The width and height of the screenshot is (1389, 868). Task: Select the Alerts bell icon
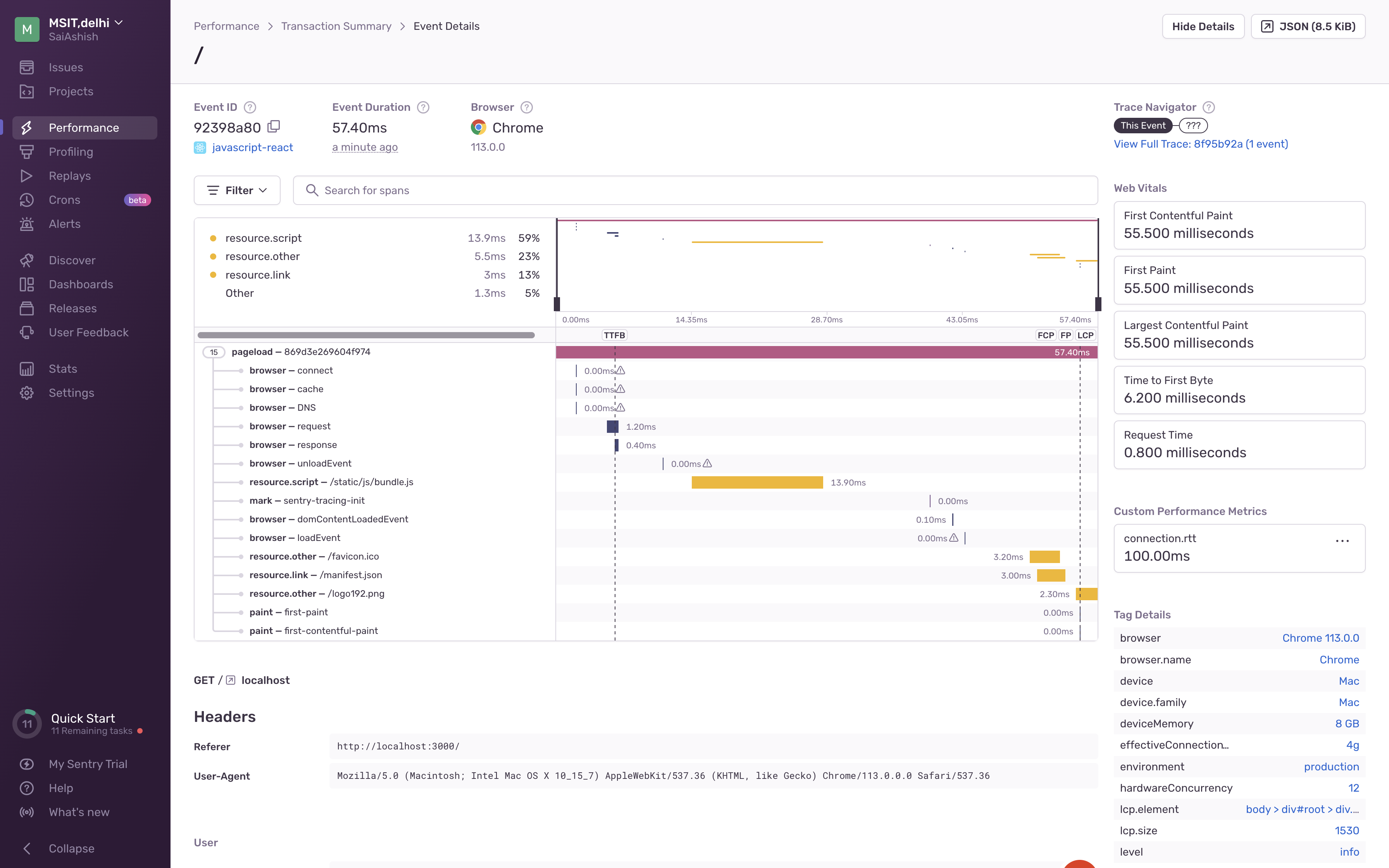27,224
